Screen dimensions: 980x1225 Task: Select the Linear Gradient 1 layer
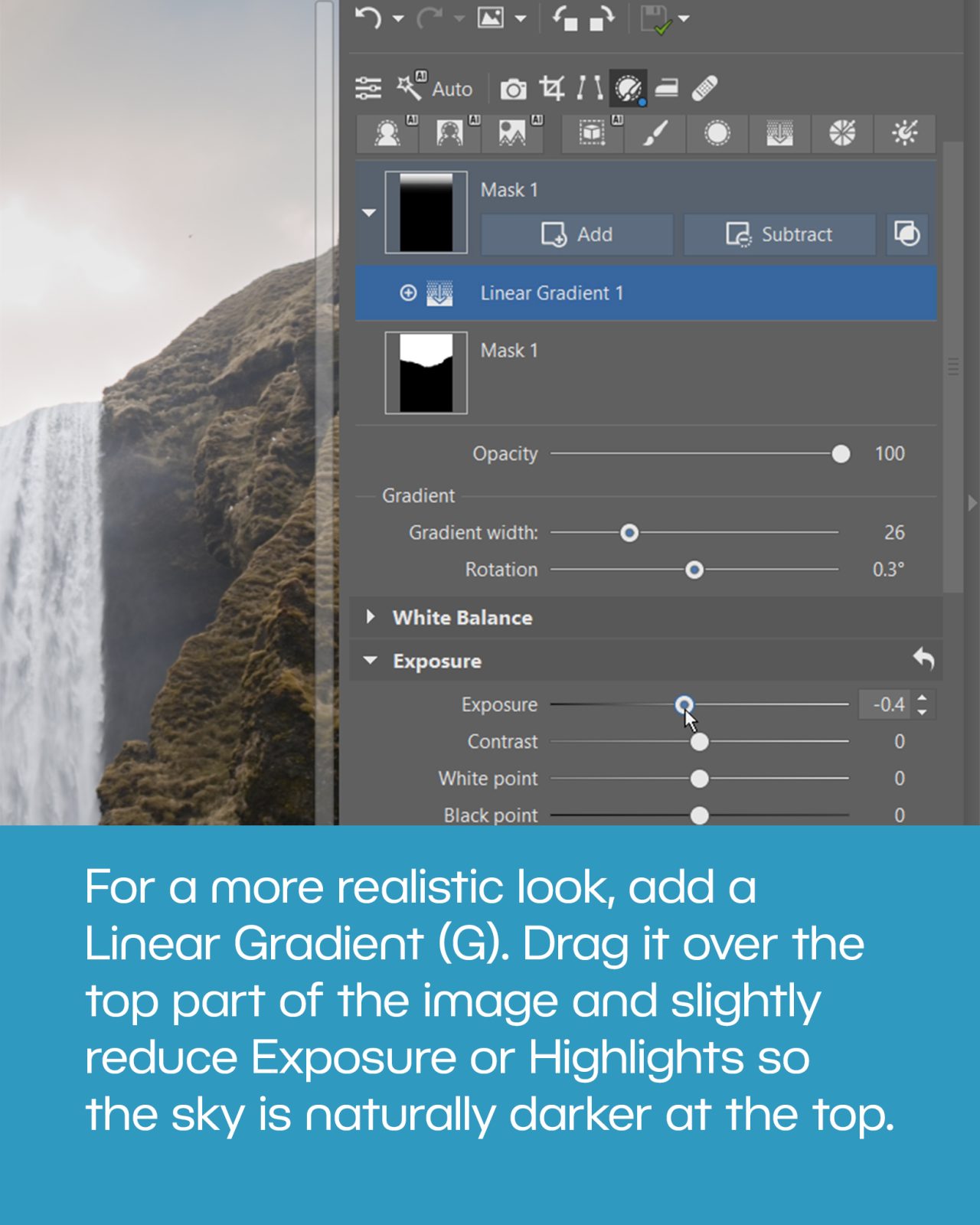click(x=551, y=293)
